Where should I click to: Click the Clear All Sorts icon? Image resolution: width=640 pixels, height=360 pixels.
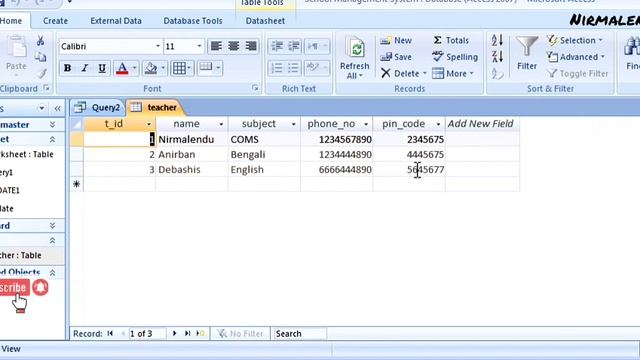(x=497, y=73)
